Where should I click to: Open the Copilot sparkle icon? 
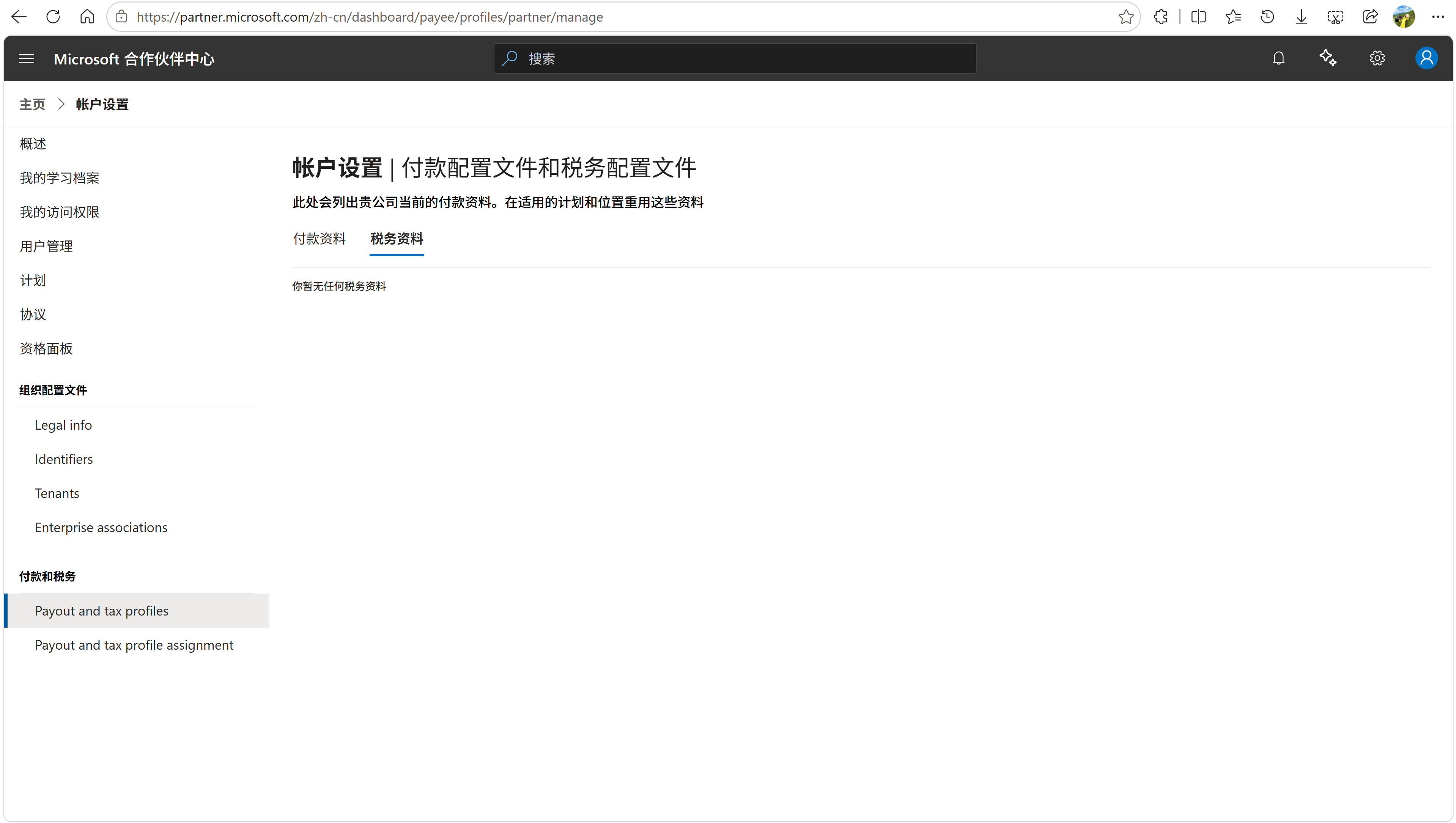(1328, 58)
